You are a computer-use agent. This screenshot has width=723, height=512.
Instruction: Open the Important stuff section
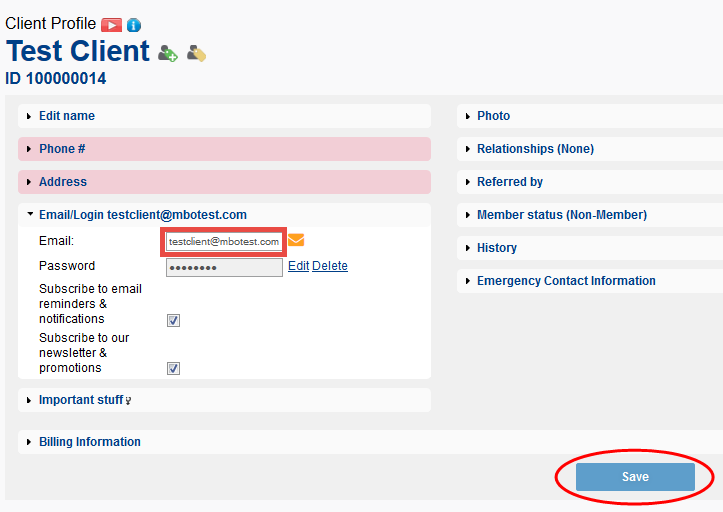pyautogui.click(x=84, y=400)
